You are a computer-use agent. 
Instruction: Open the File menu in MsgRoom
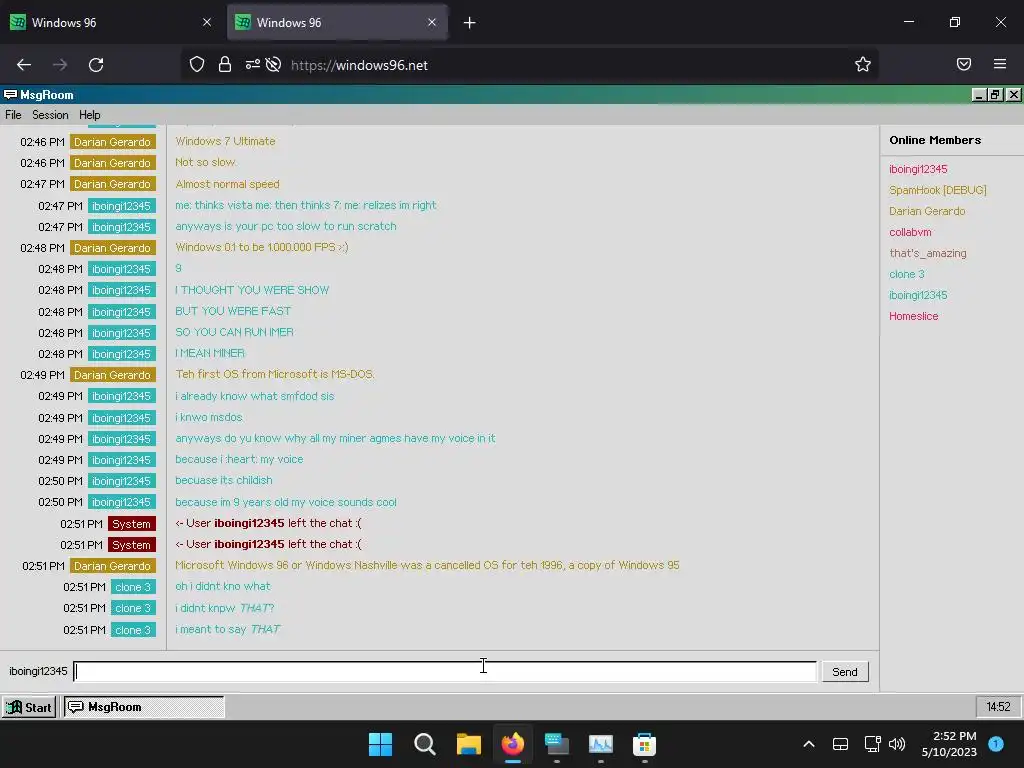13,115
